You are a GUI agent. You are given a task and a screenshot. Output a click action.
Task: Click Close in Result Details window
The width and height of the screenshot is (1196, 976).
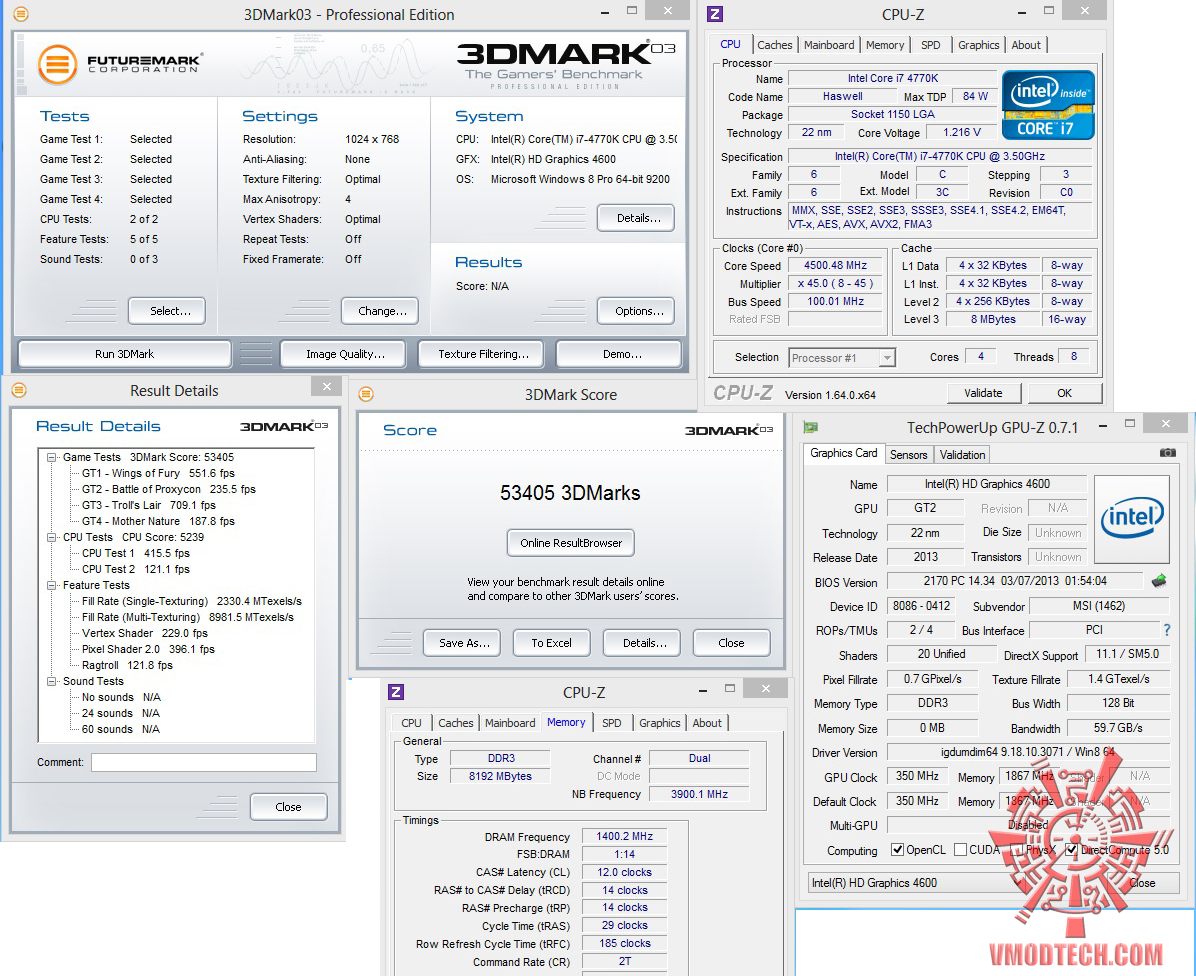point(288,807)
